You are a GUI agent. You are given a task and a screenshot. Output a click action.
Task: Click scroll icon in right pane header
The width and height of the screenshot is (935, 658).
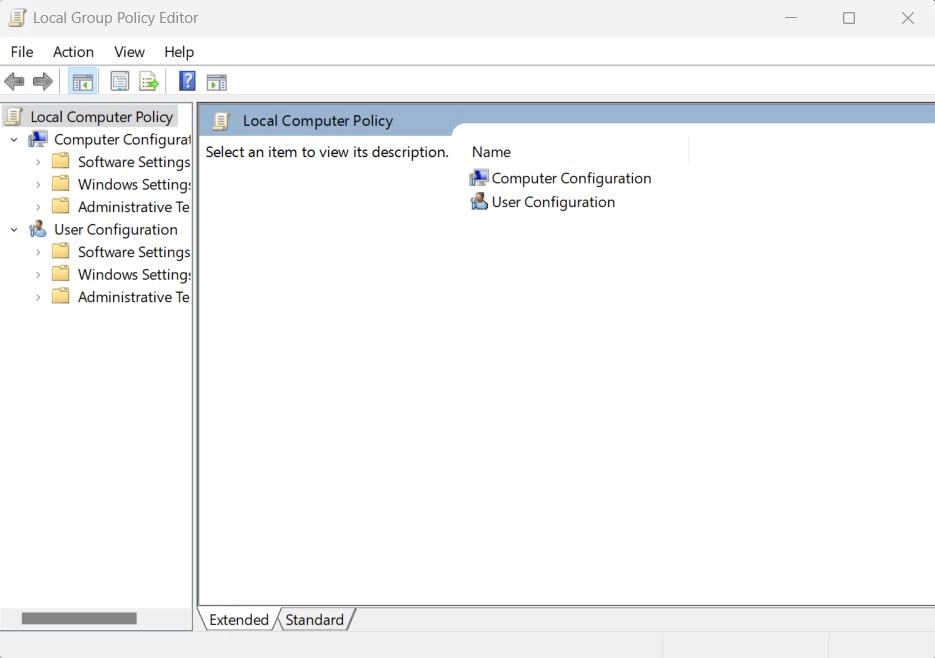click(x=221, y=121)
